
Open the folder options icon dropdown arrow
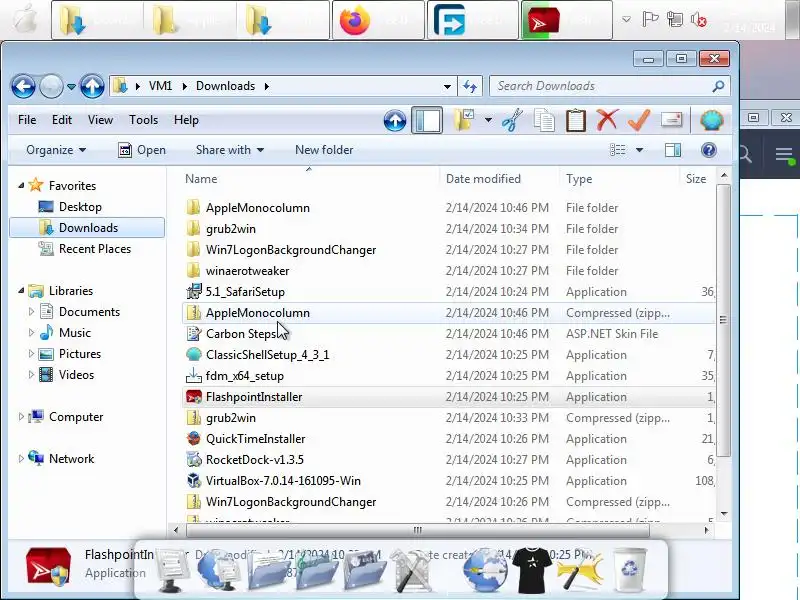tap(488, 120)
